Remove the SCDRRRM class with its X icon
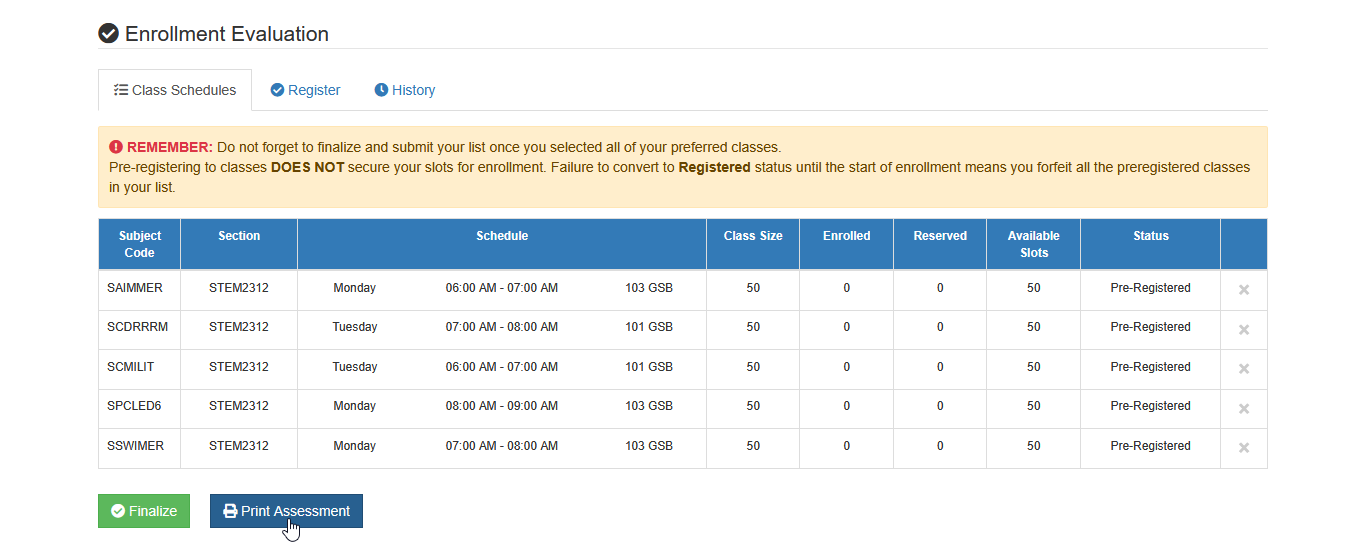Viewport: 1358px width, 555px height. 1244,329
